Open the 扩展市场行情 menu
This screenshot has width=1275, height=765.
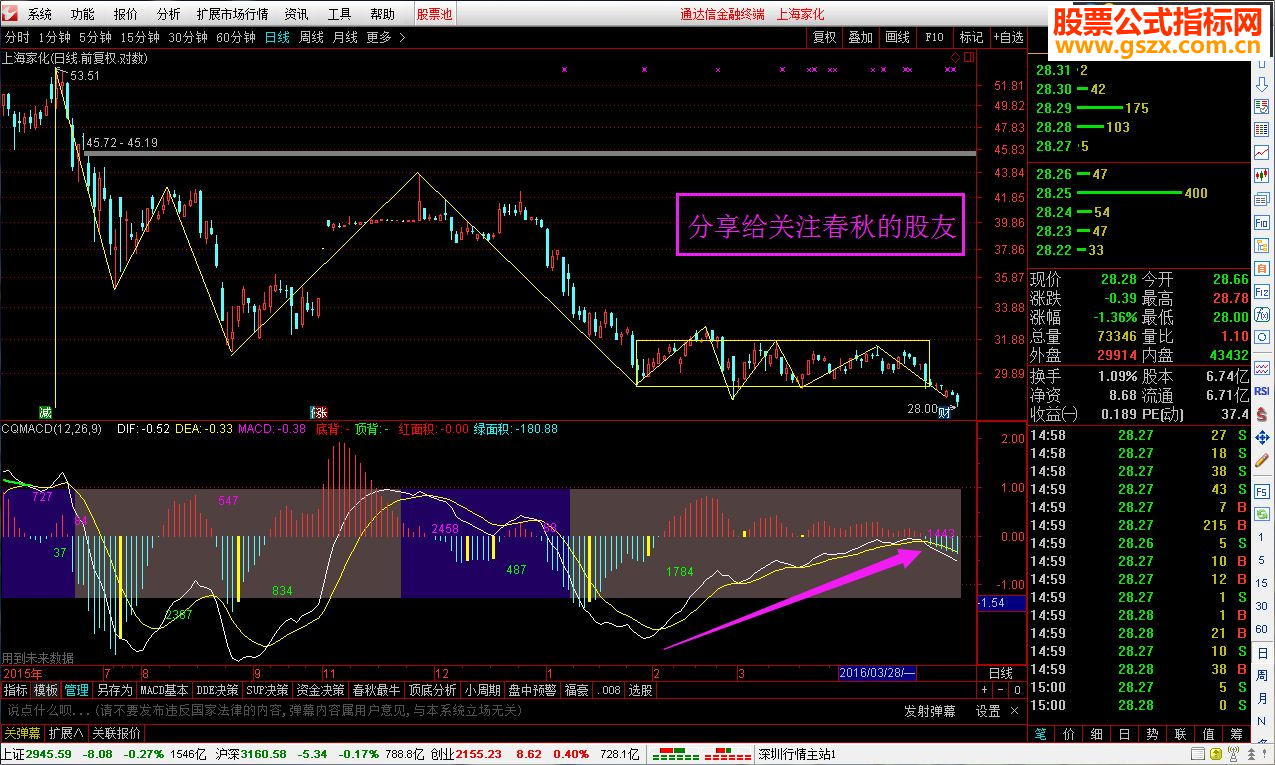coord(233,14)
